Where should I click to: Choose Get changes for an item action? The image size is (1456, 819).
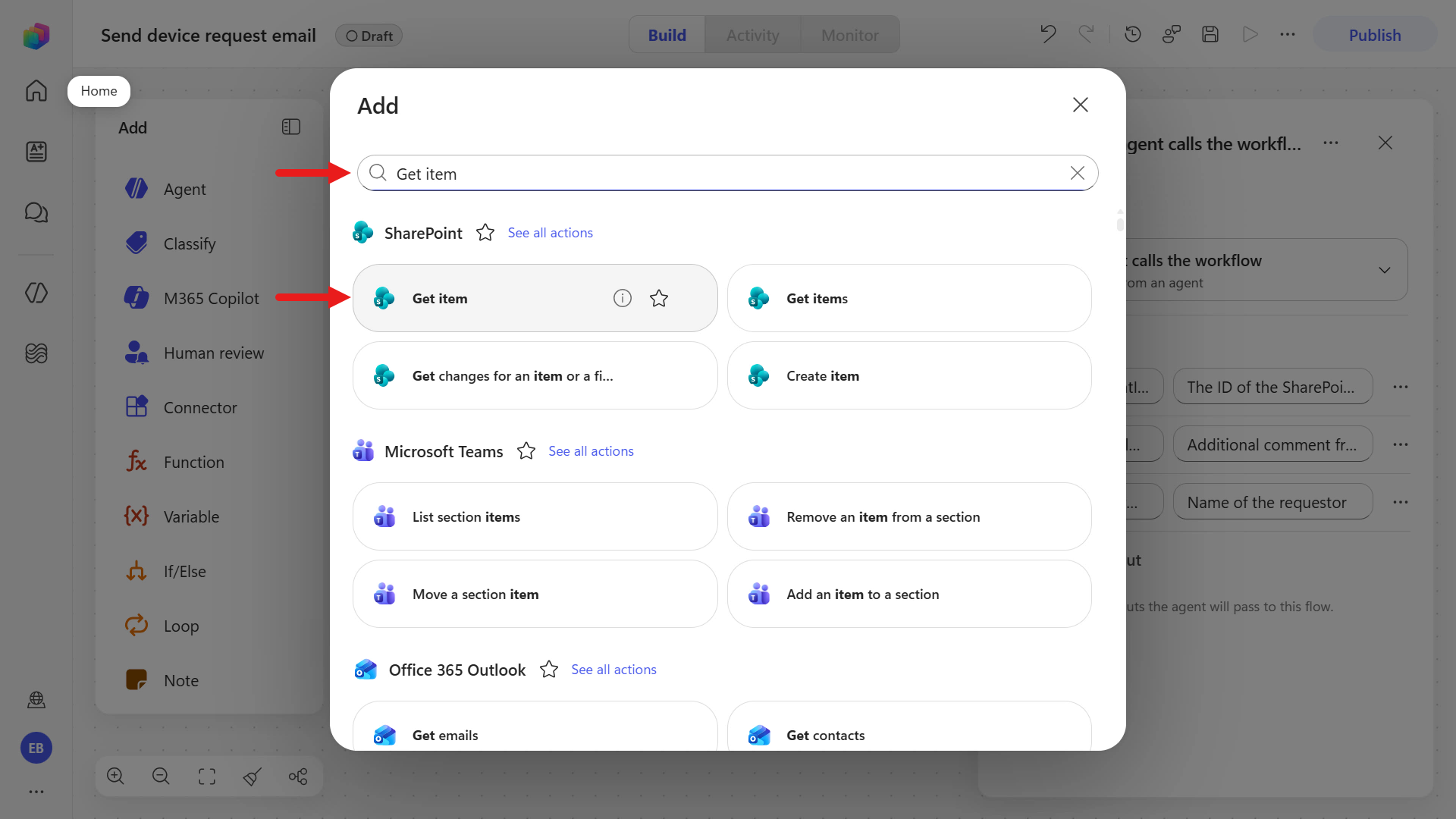pos(535,375)
